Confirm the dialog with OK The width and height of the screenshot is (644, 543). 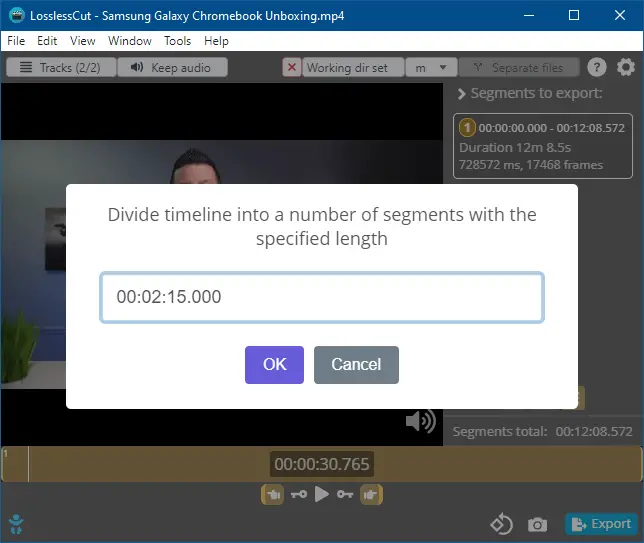(x=274, y=365)
